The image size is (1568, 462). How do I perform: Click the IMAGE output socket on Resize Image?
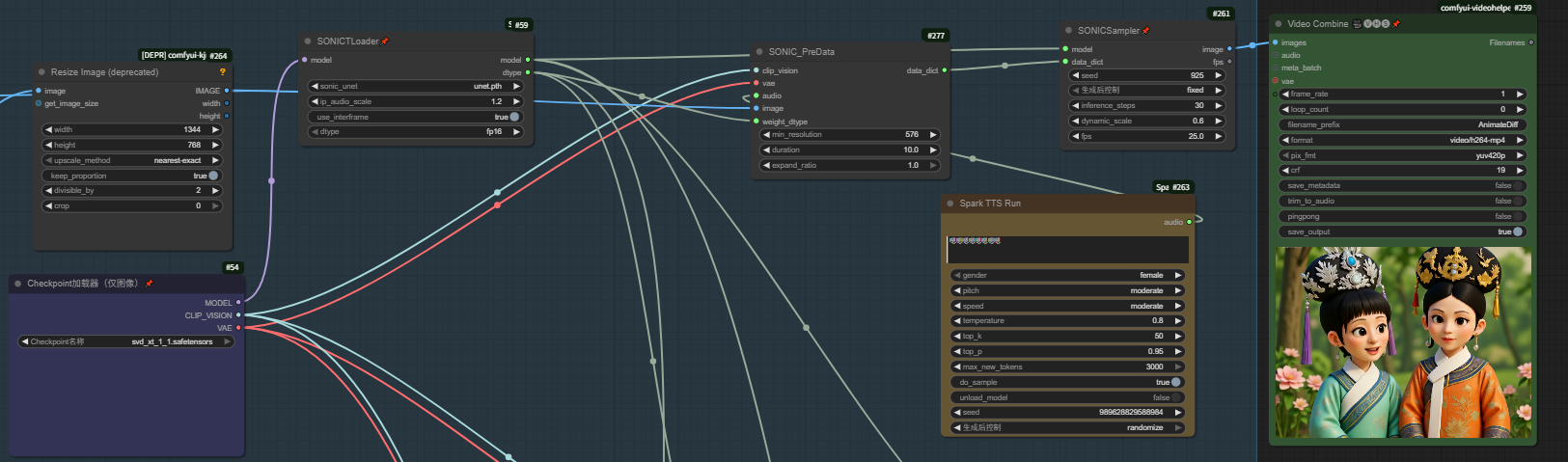(x=227, y=91)
